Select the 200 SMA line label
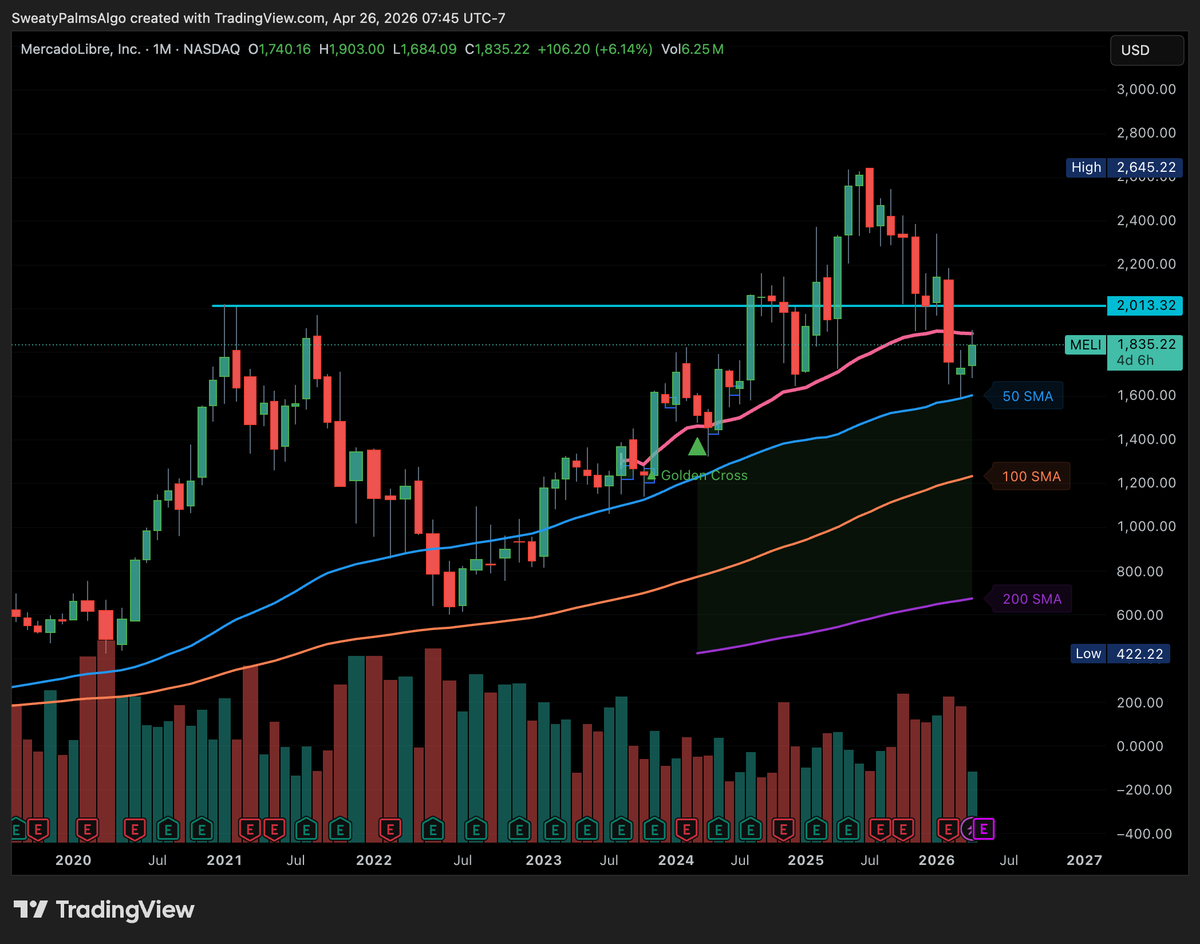 click(1029, 600)
